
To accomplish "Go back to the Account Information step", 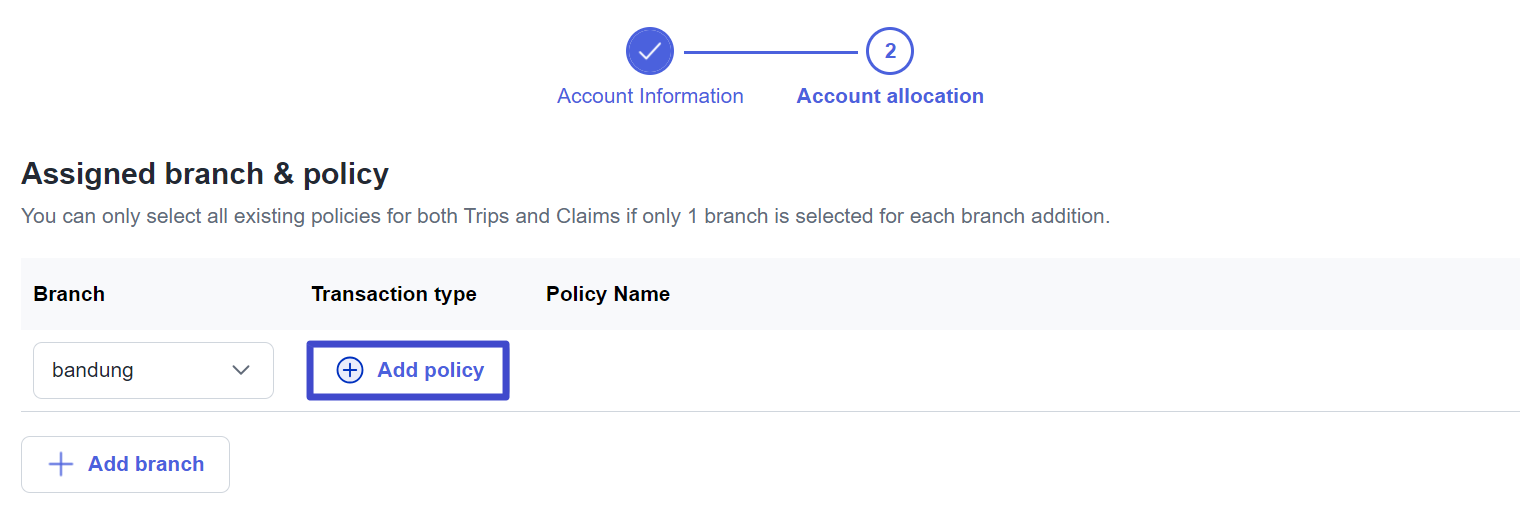I will tap(650, 96).
